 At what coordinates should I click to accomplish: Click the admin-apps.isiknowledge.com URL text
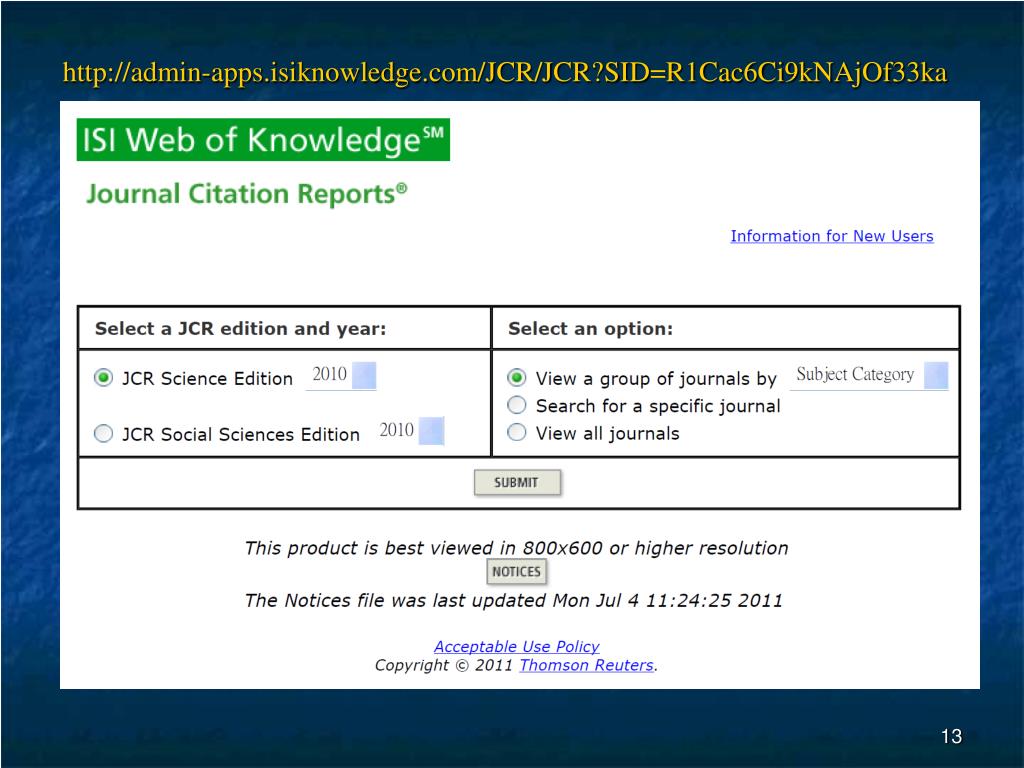point(505,72)
